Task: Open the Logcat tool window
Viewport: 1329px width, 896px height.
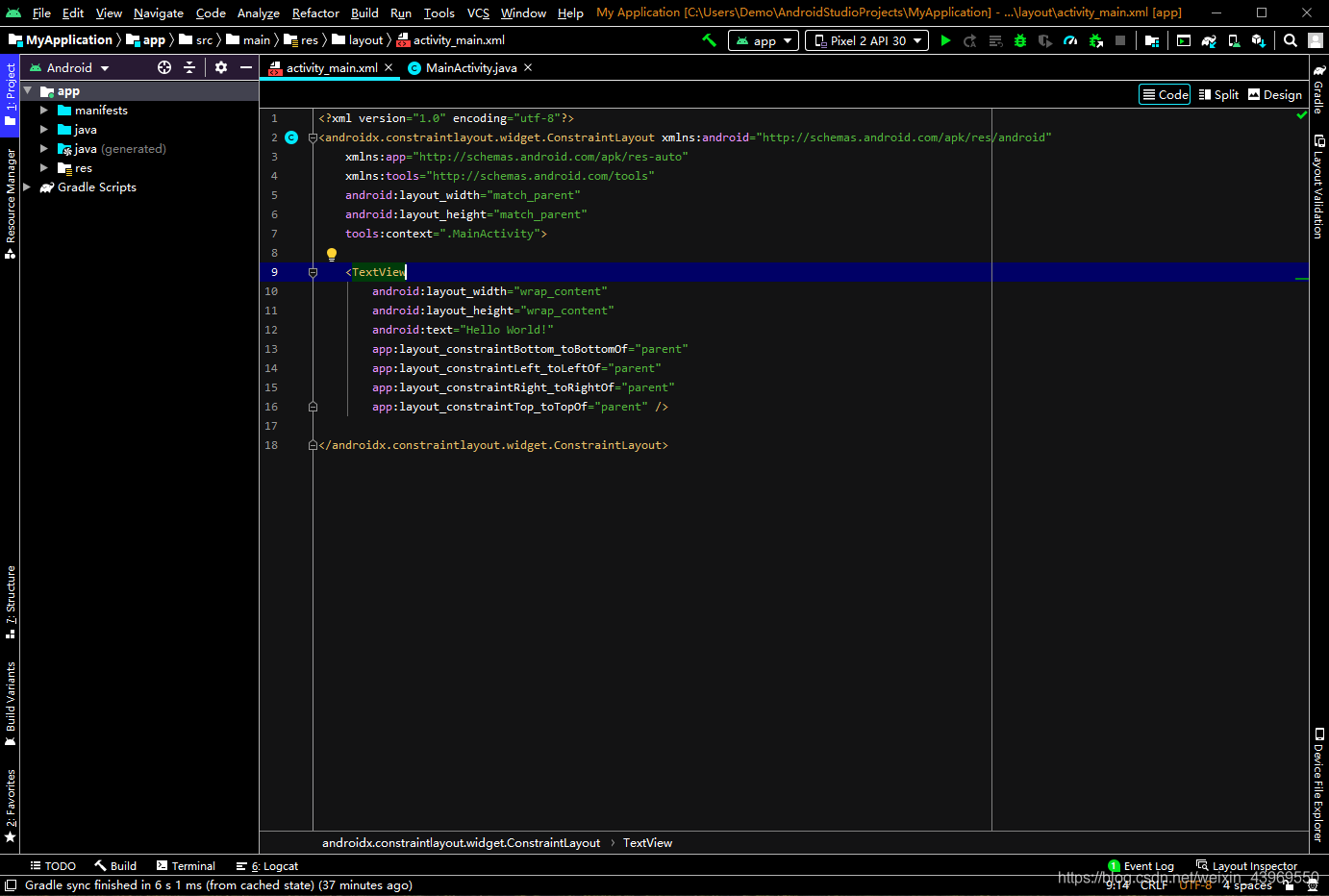Action: pyautogui.click(x=267, y=866)
